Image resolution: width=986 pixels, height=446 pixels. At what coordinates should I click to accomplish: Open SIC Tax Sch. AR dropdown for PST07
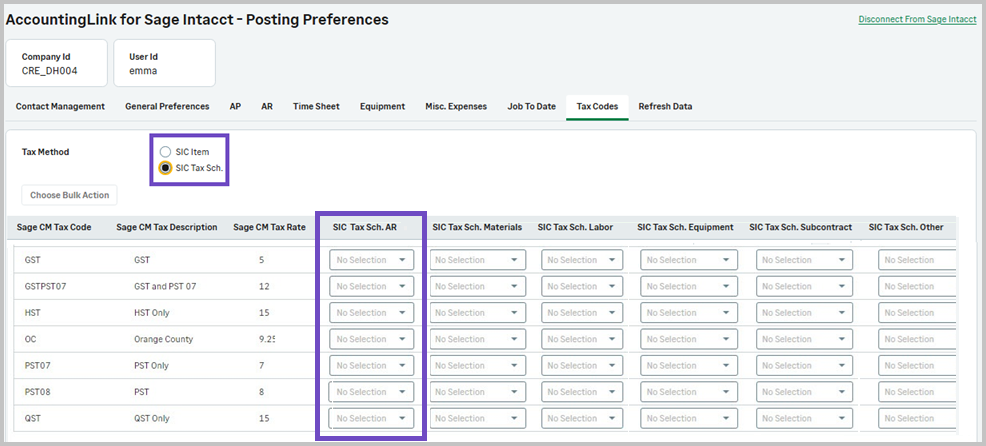click(372, 365)
